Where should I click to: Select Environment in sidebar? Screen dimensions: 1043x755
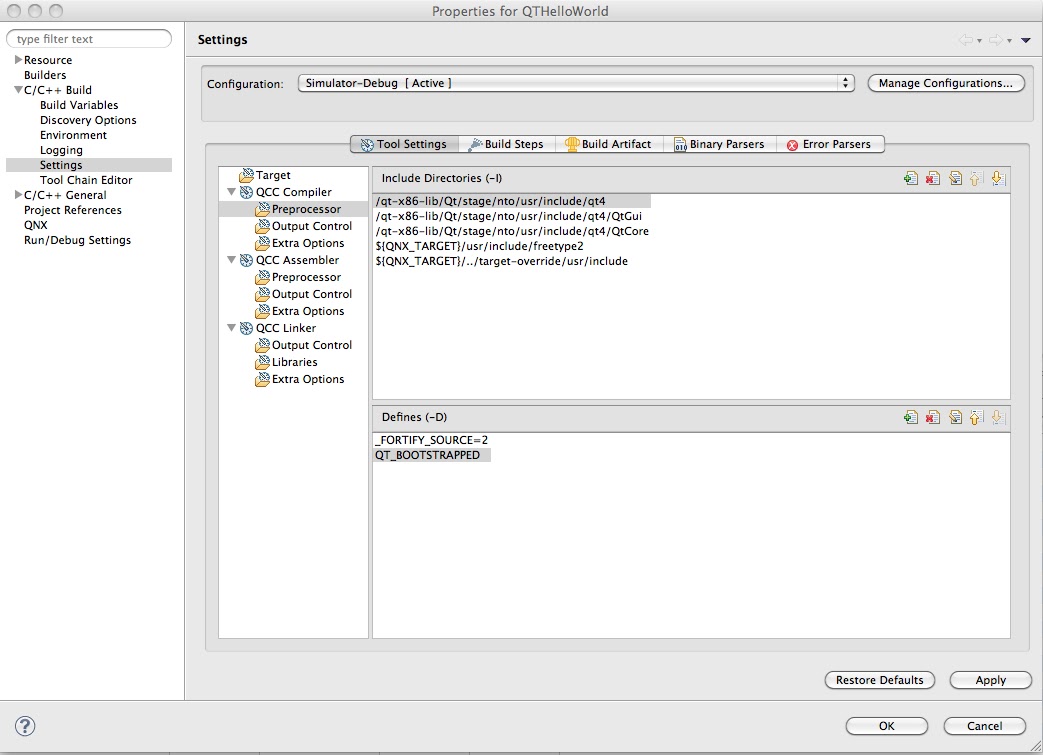(73, 135)
